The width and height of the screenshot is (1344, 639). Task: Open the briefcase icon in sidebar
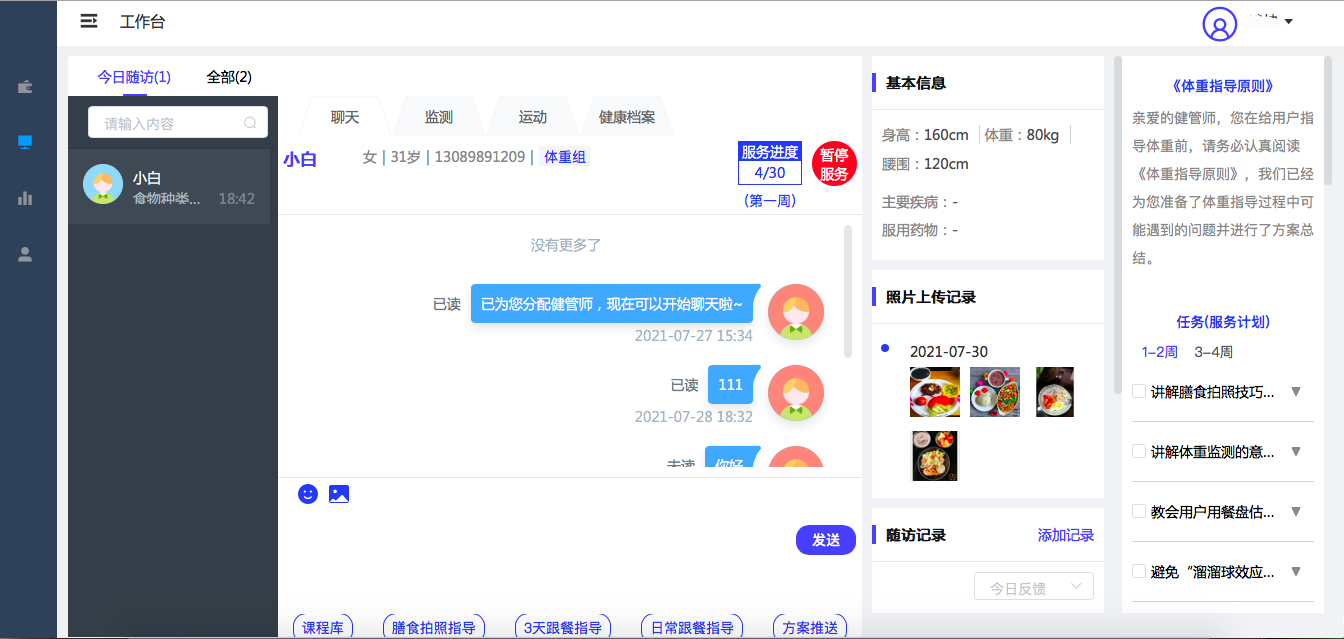[x=25, y=87]
